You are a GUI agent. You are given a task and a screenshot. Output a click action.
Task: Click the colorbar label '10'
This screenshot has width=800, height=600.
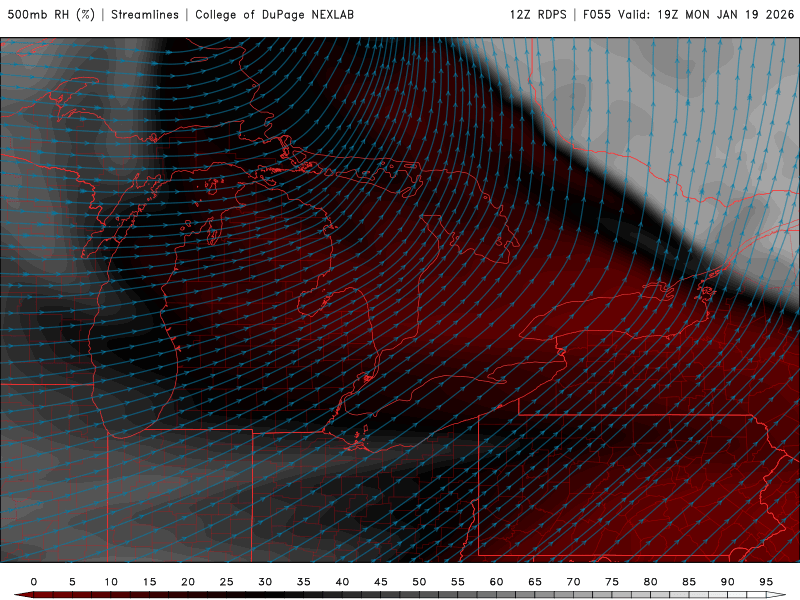[x=111, y=582]
